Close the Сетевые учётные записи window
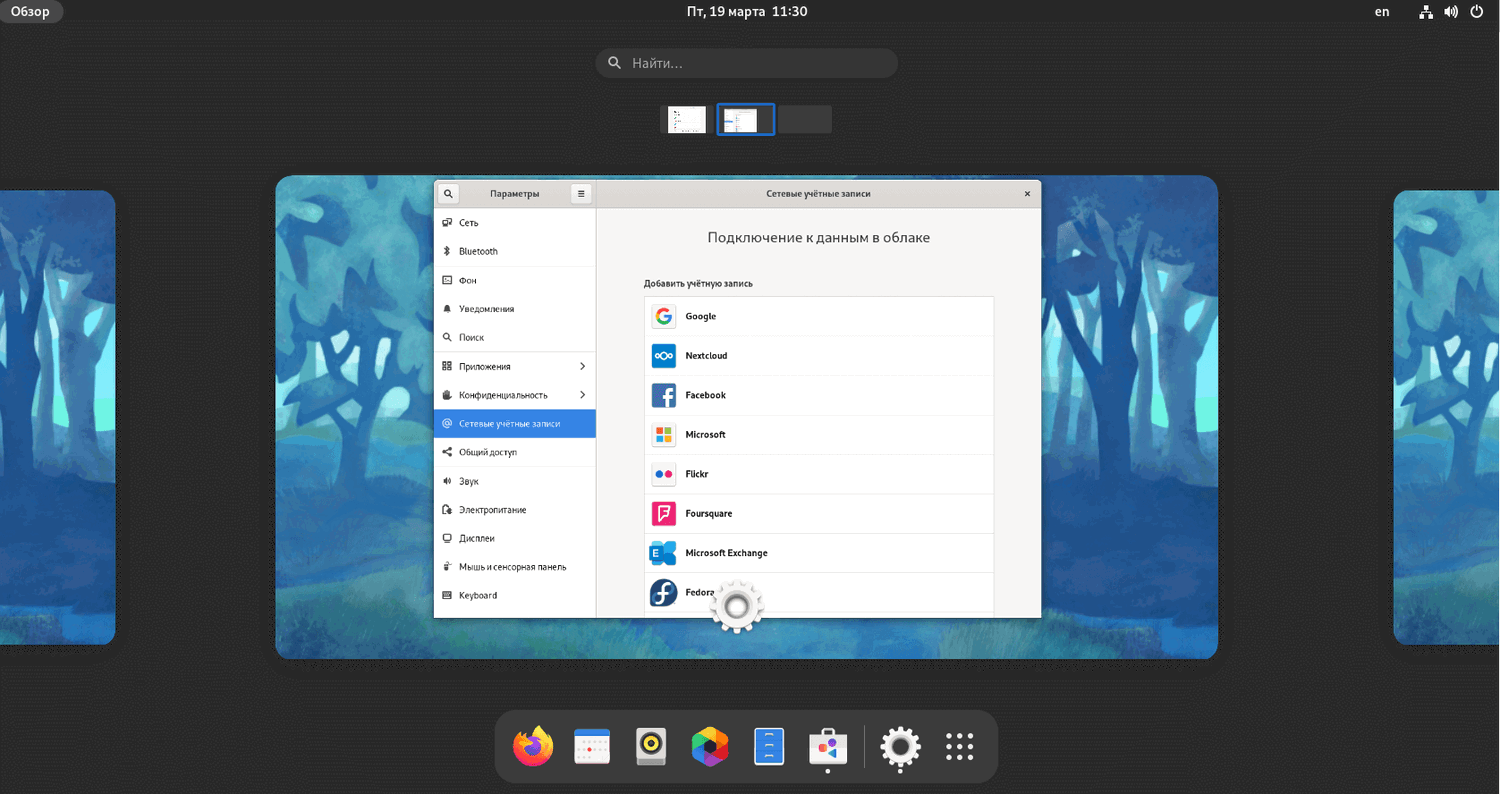Viewport: 1500px width, 794px height. pos(1027,194)
